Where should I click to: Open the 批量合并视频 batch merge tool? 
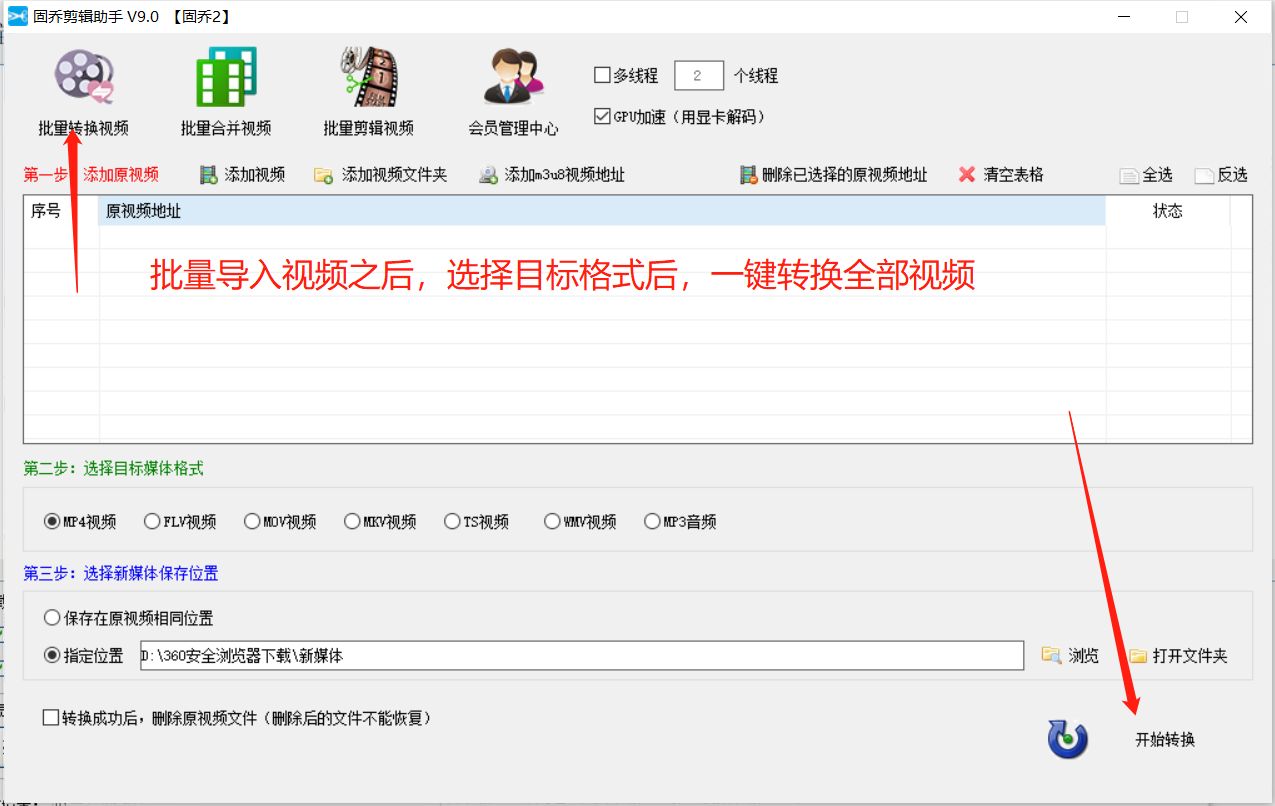pyautogui.click(x=225, y=90)
